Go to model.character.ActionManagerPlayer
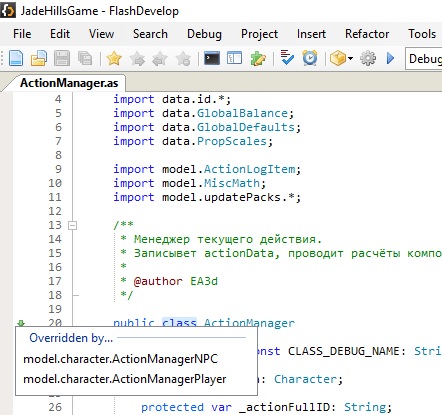This screenshot has height=415, width=442. 125,379
